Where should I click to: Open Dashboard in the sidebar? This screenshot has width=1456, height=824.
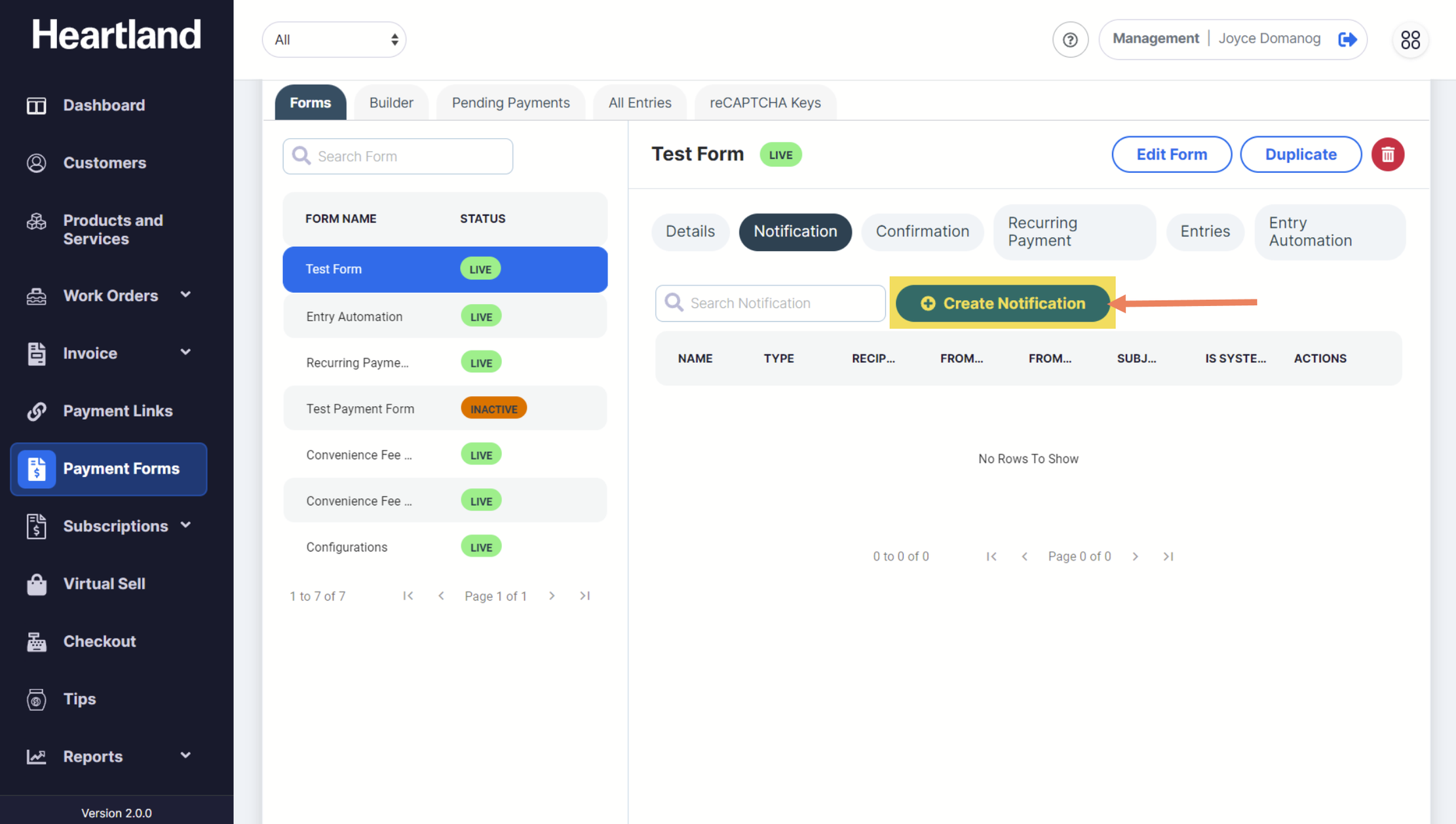[104, 105]
